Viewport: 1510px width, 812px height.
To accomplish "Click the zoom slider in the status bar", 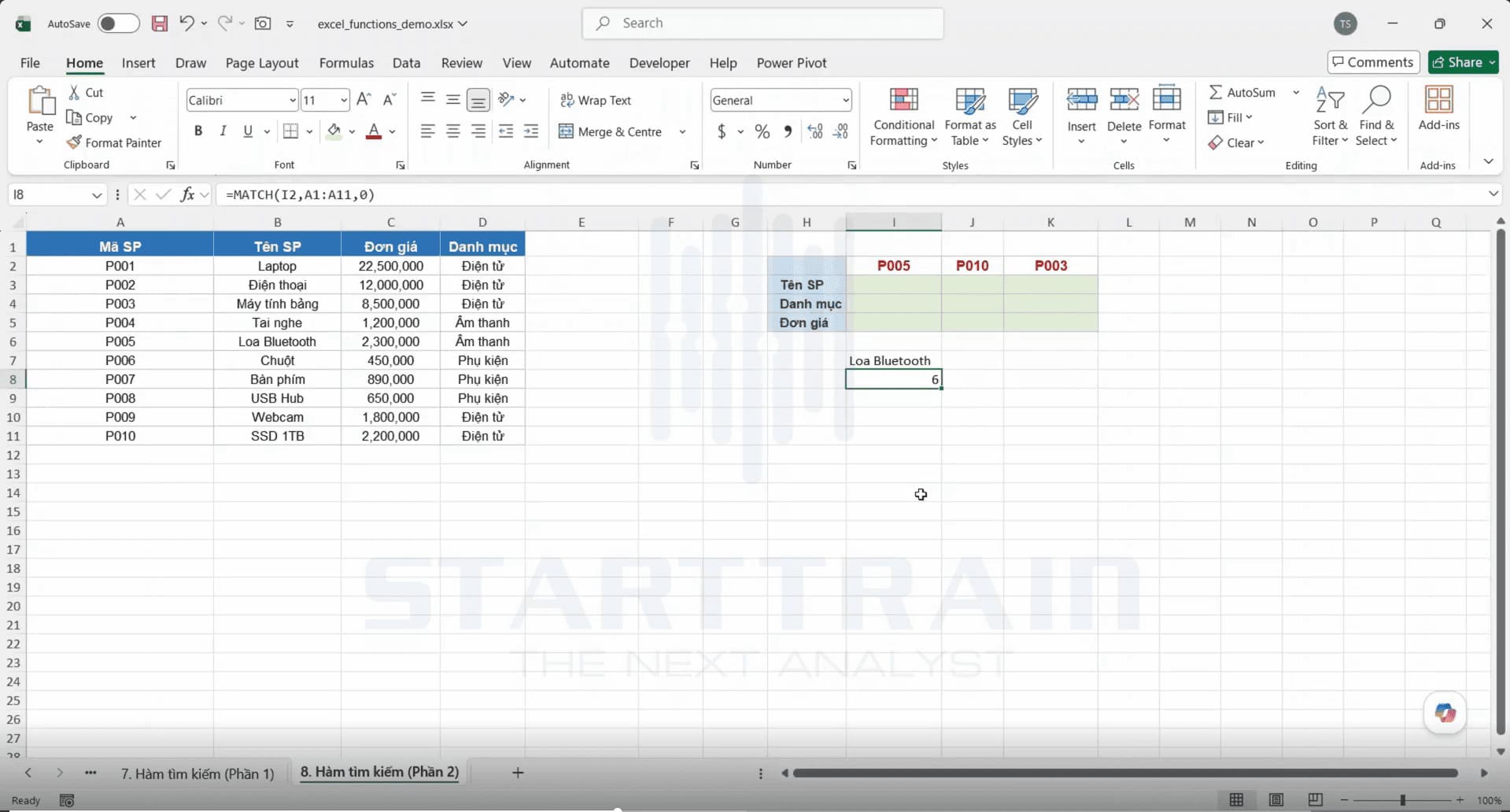I will 1402,800.
